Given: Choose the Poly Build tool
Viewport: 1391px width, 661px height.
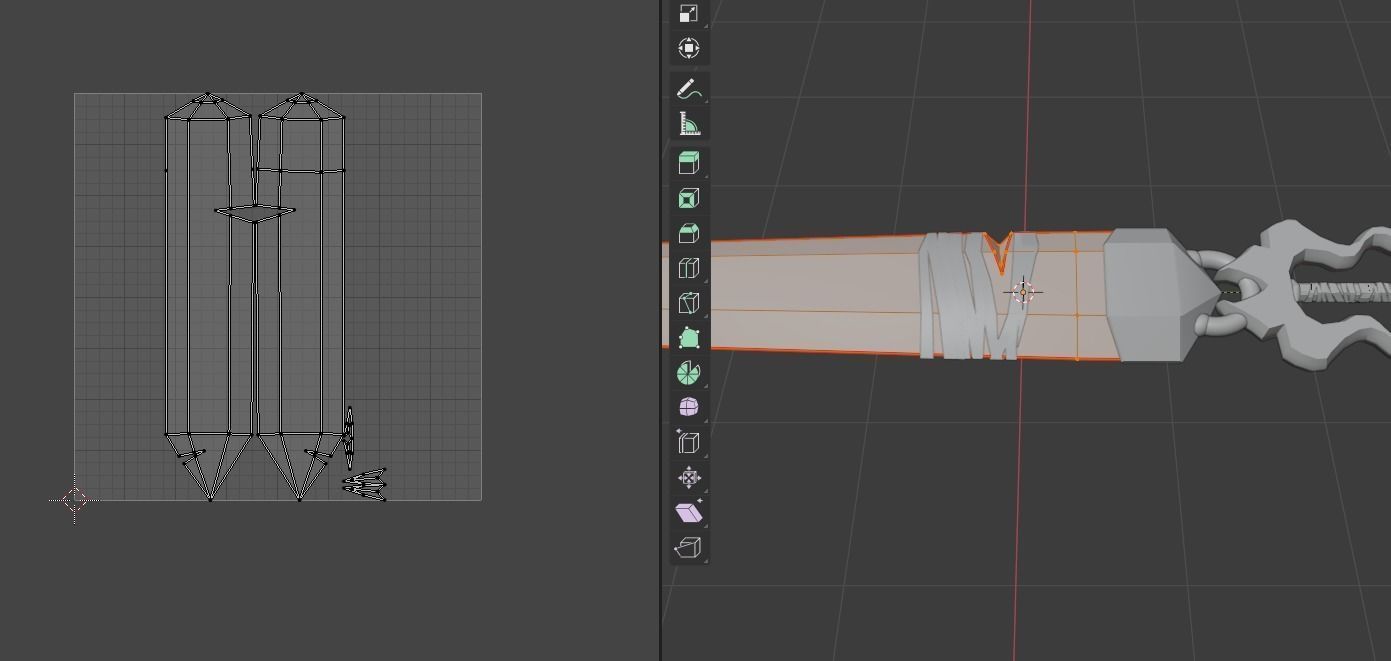Looking at the screenshot, I should [x=688, y=338].
